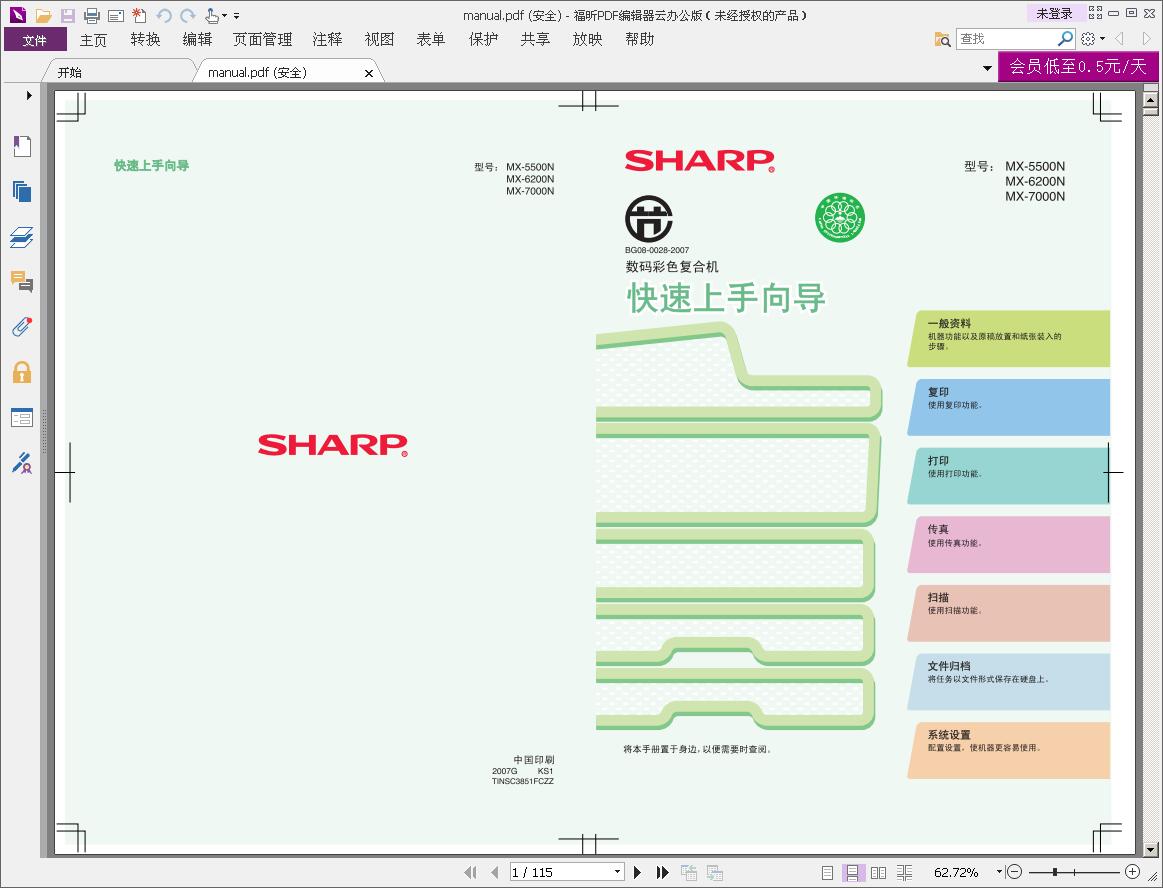Toggle full-screen mode icon near login
Image resolution: width=1163 pixels, height=888 pixels.
(x=1095, y=13)
